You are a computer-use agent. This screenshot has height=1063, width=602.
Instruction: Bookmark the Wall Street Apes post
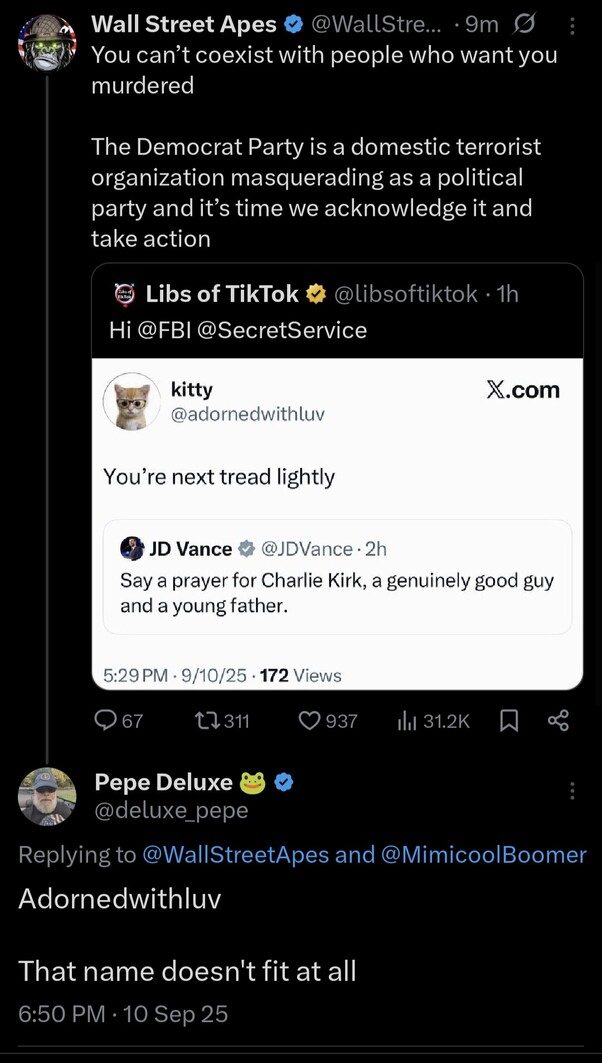pyautogui.click(x=509, y=720)
